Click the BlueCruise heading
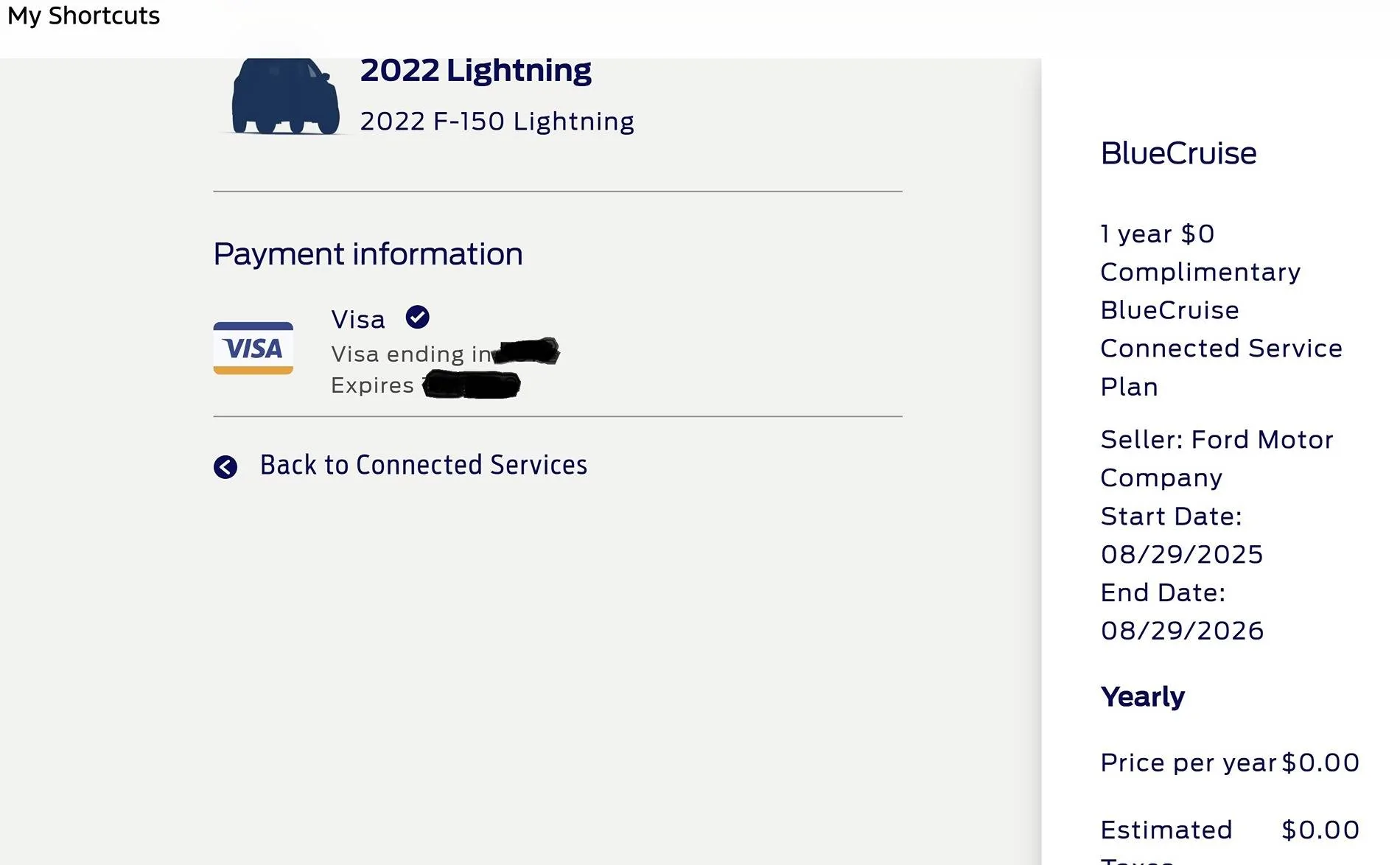The width and height of the screenshot is (1400, 865). 1178,153
